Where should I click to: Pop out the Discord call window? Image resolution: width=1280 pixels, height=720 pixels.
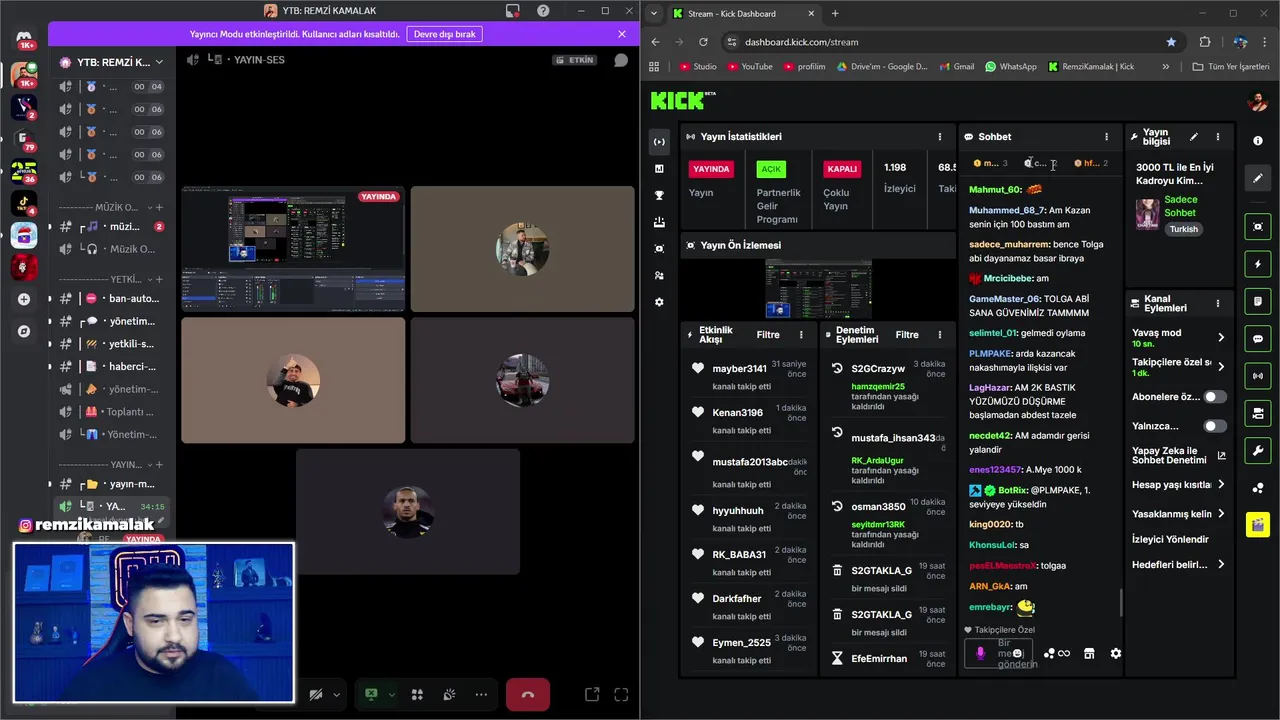[x=592, y=694]
